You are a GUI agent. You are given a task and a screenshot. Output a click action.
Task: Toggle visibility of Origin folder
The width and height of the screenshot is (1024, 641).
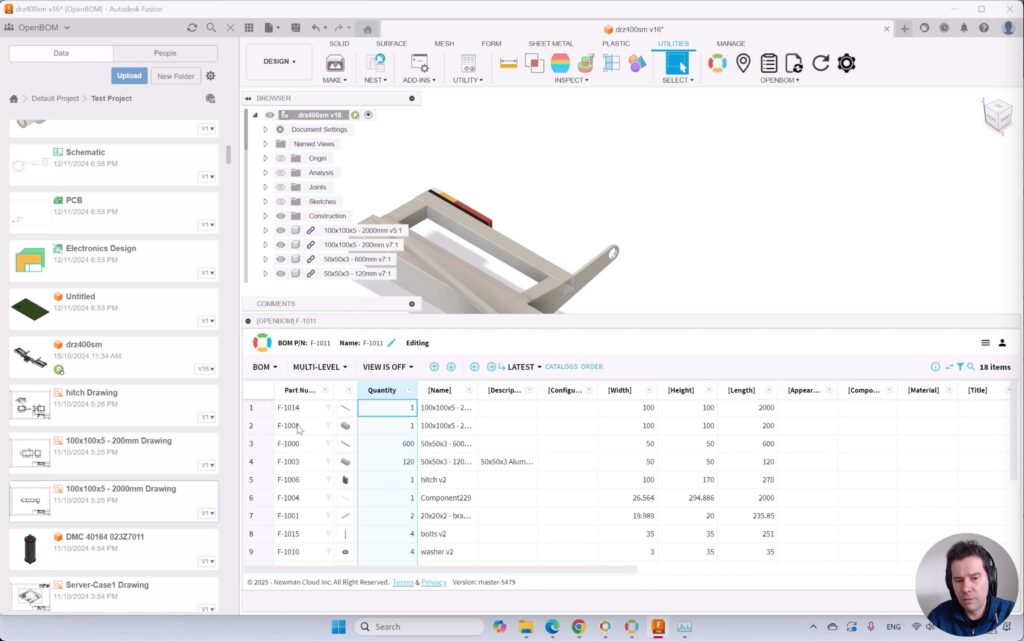[281, 158]
